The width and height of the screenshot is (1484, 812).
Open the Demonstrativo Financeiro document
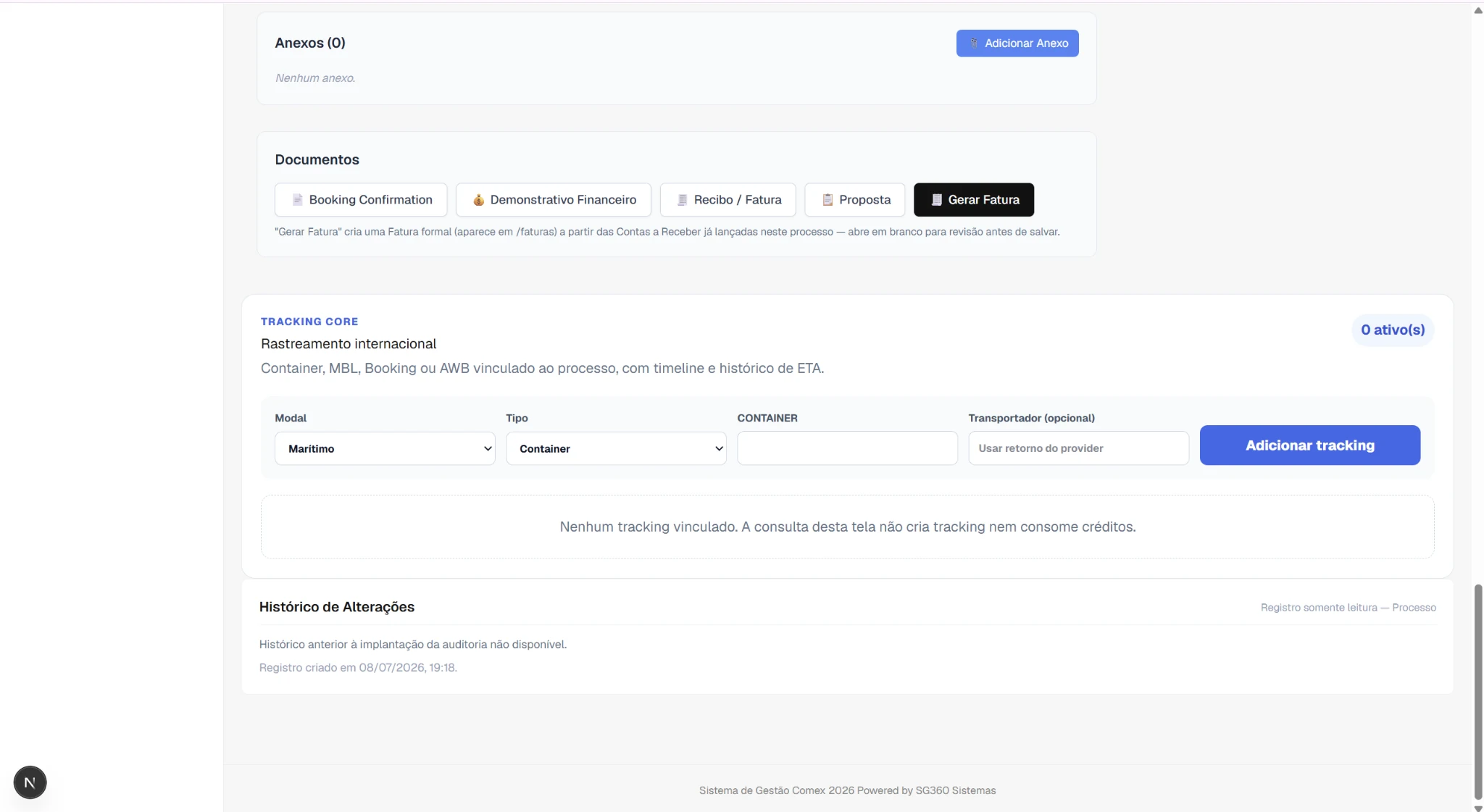tap(554, 200)
